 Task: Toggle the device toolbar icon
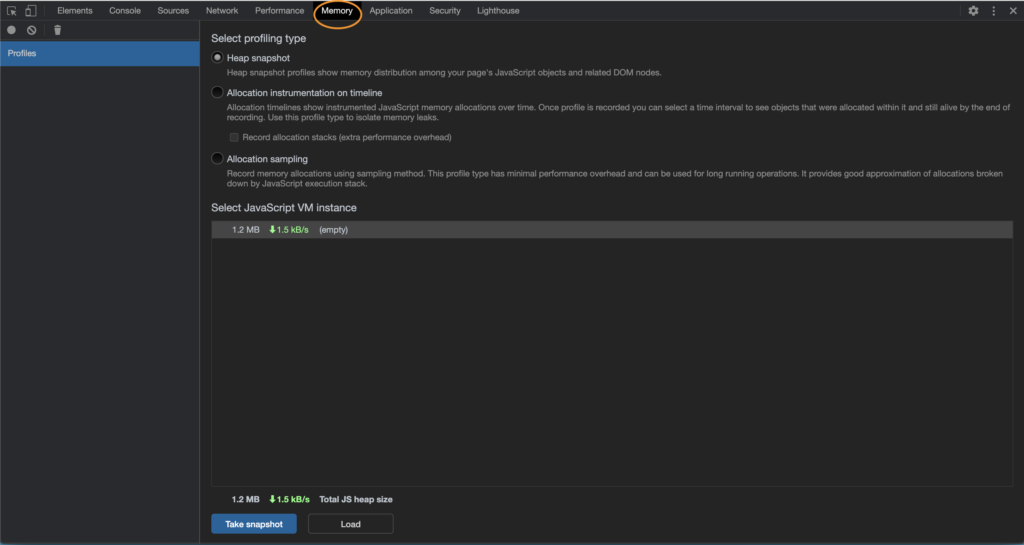[x=30, y=11]
